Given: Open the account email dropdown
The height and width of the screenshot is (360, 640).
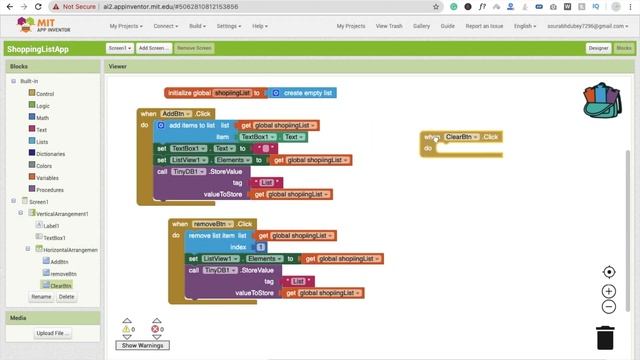Looking at the screenshot, I should click(x=588, y=26).
